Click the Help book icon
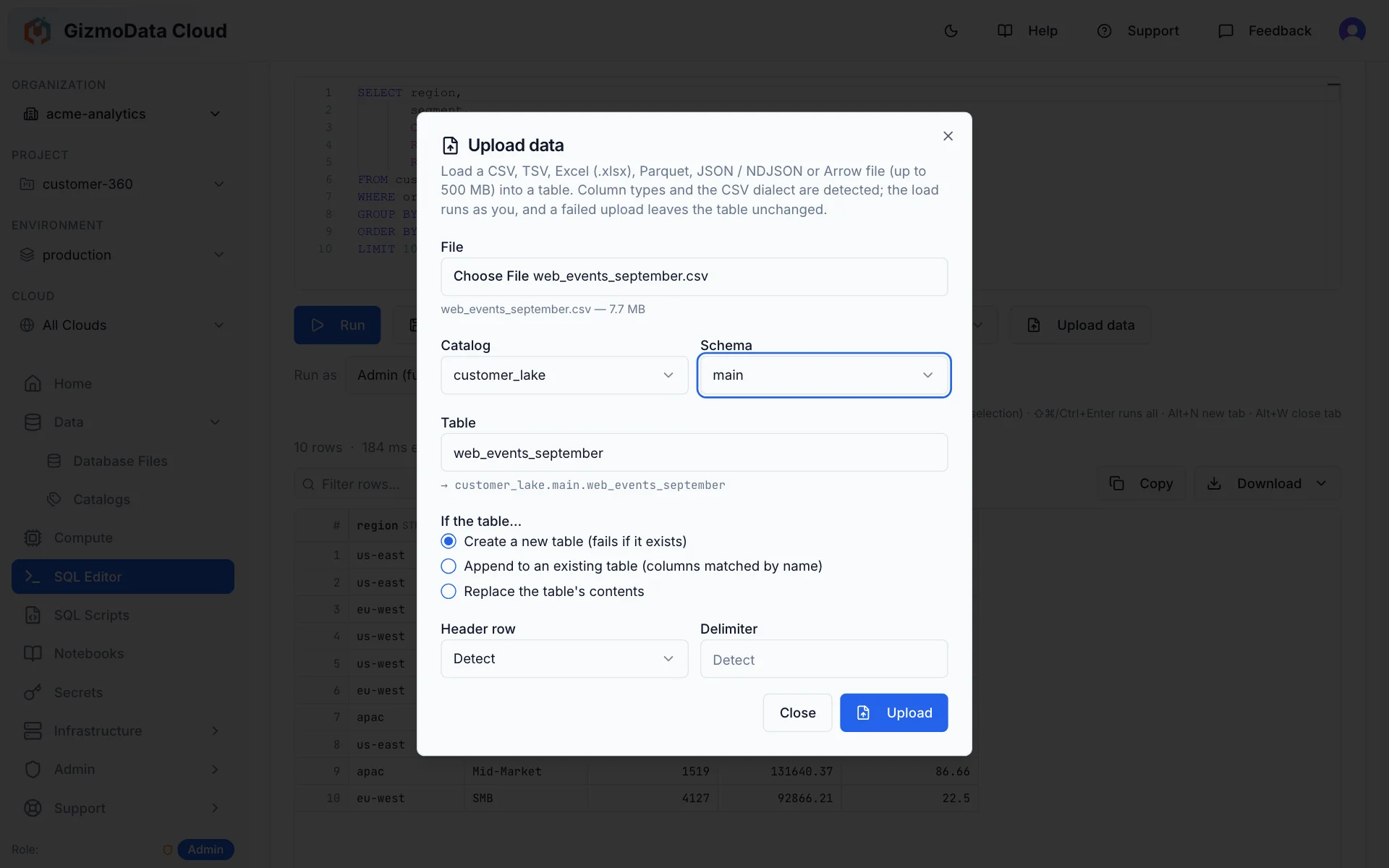 coord(1005,31)
